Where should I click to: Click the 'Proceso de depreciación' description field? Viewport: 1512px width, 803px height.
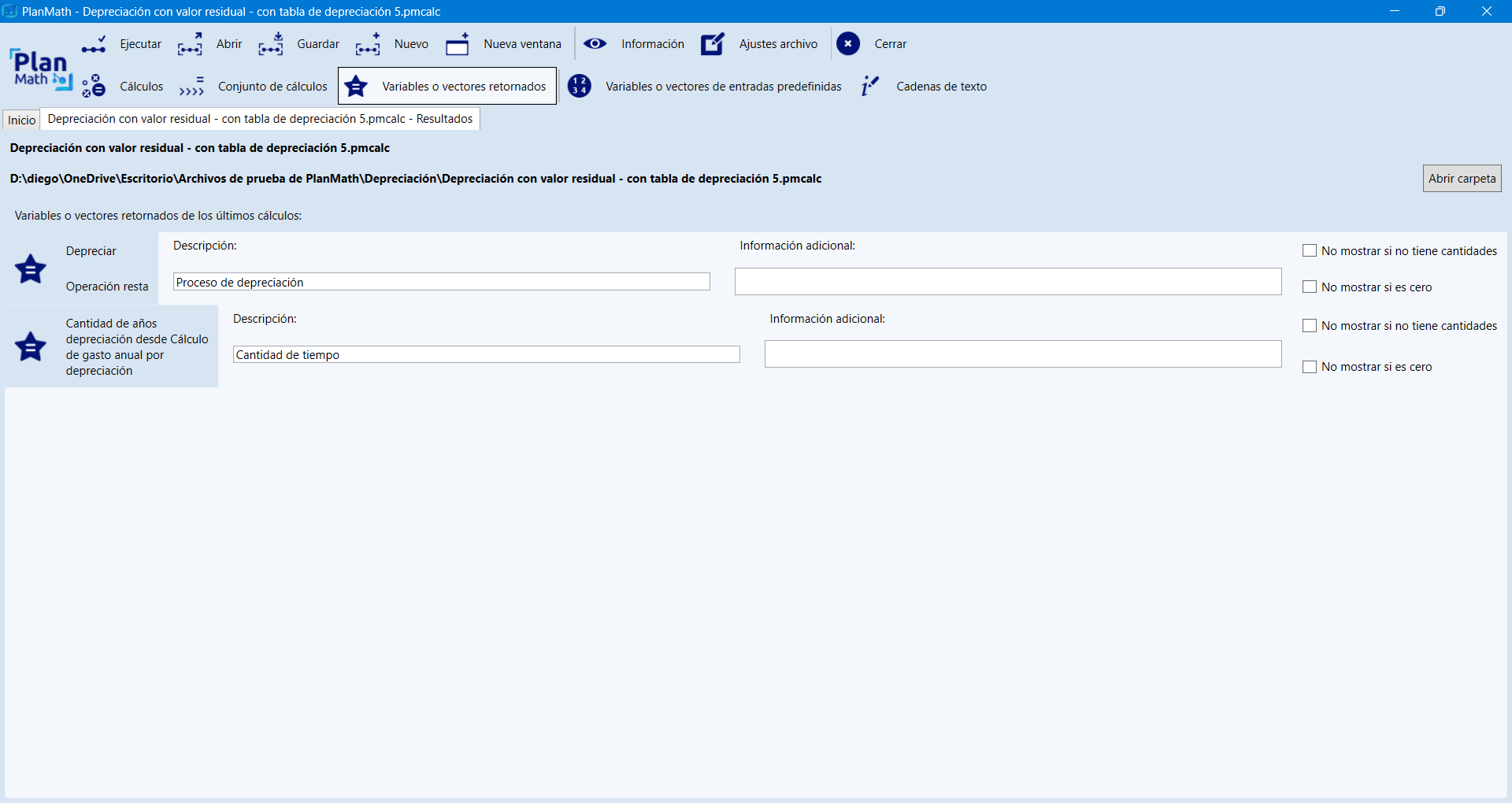(x=441, y=282)
